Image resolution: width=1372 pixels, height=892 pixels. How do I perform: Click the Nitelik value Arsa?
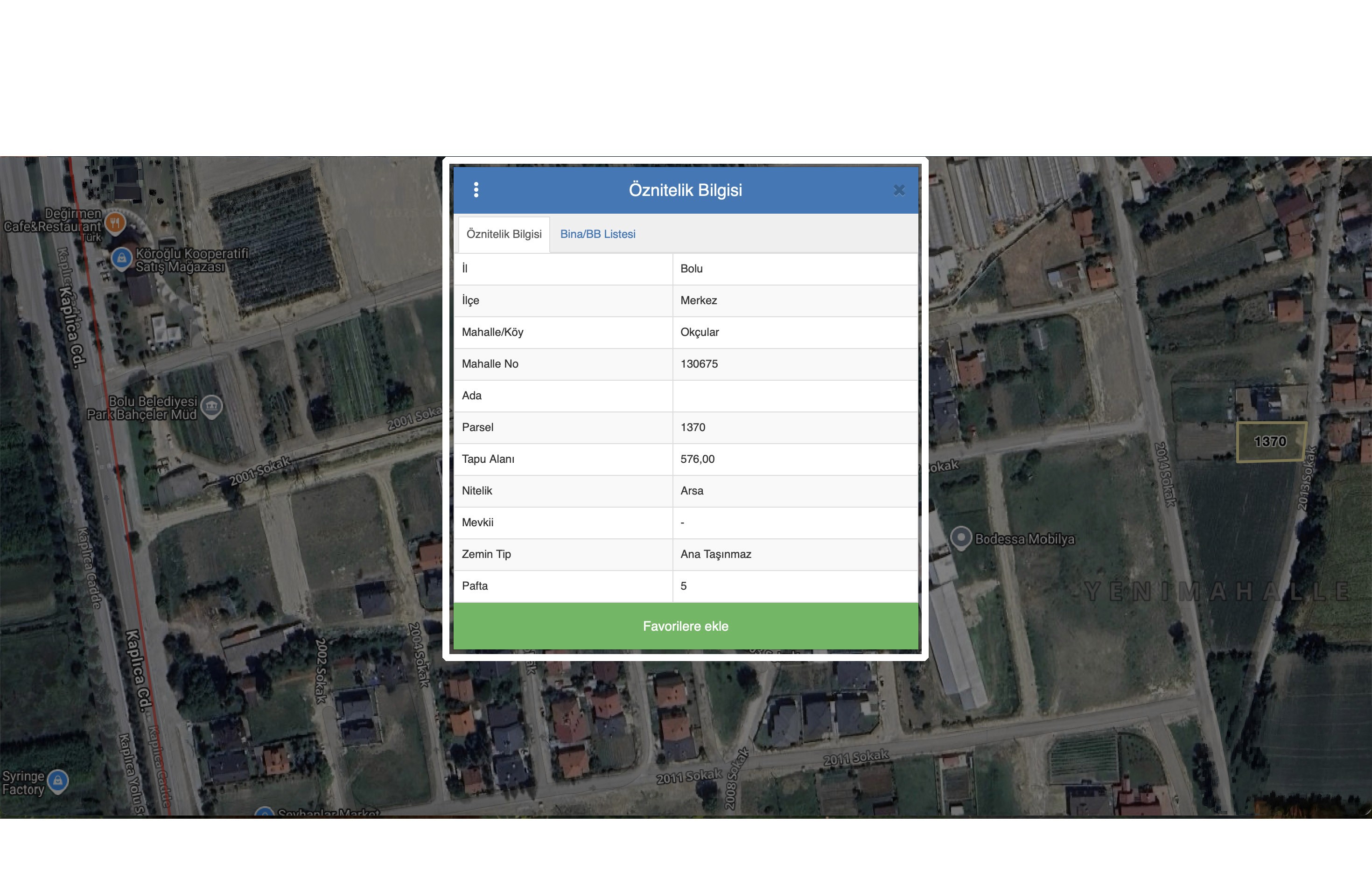(691, 490)
